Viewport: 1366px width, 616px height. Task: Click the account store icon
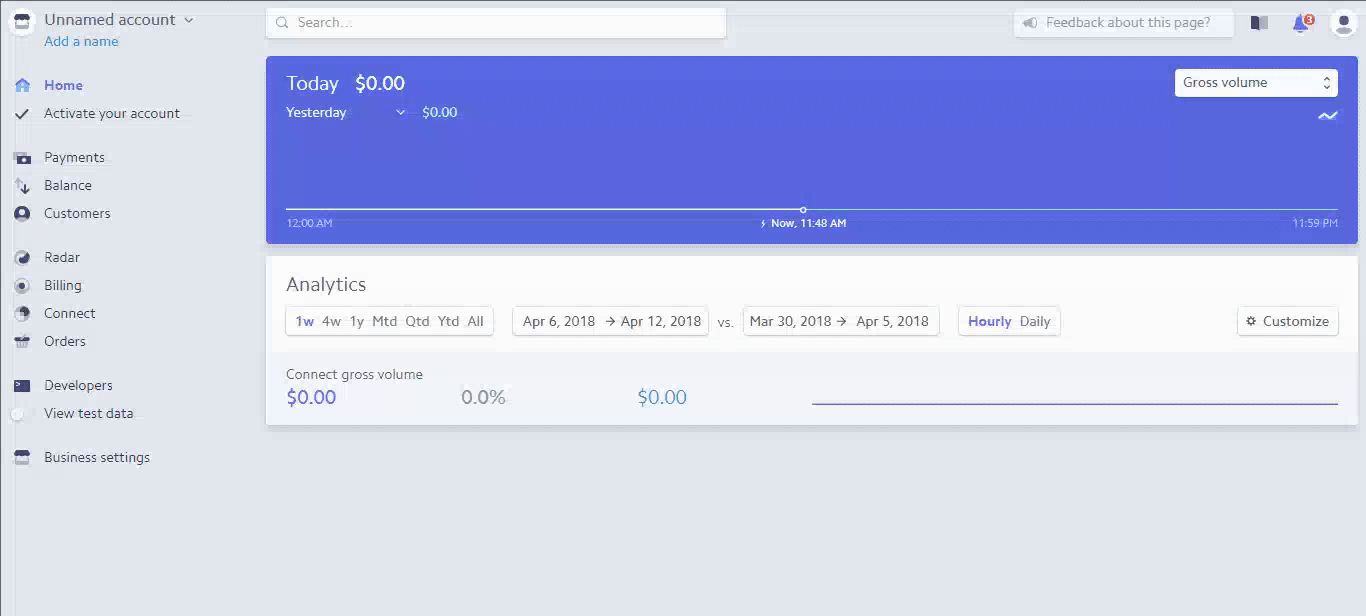[22, 22]
